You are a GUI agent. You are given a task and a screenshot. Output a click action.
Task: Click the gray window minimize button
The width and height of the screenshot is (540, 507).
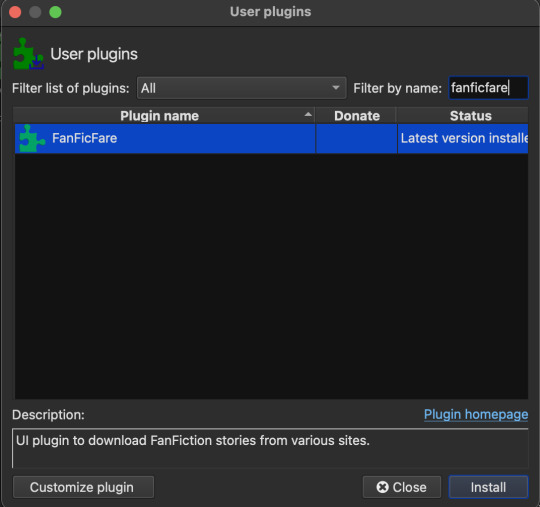pos(35,12)
